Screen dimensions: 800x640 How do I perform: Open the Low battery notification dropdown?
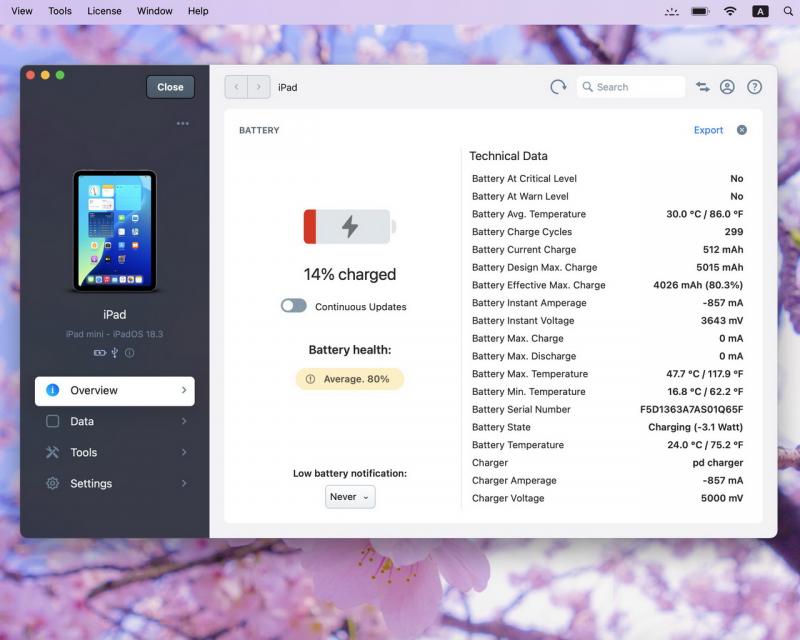[x=350, y=497]
